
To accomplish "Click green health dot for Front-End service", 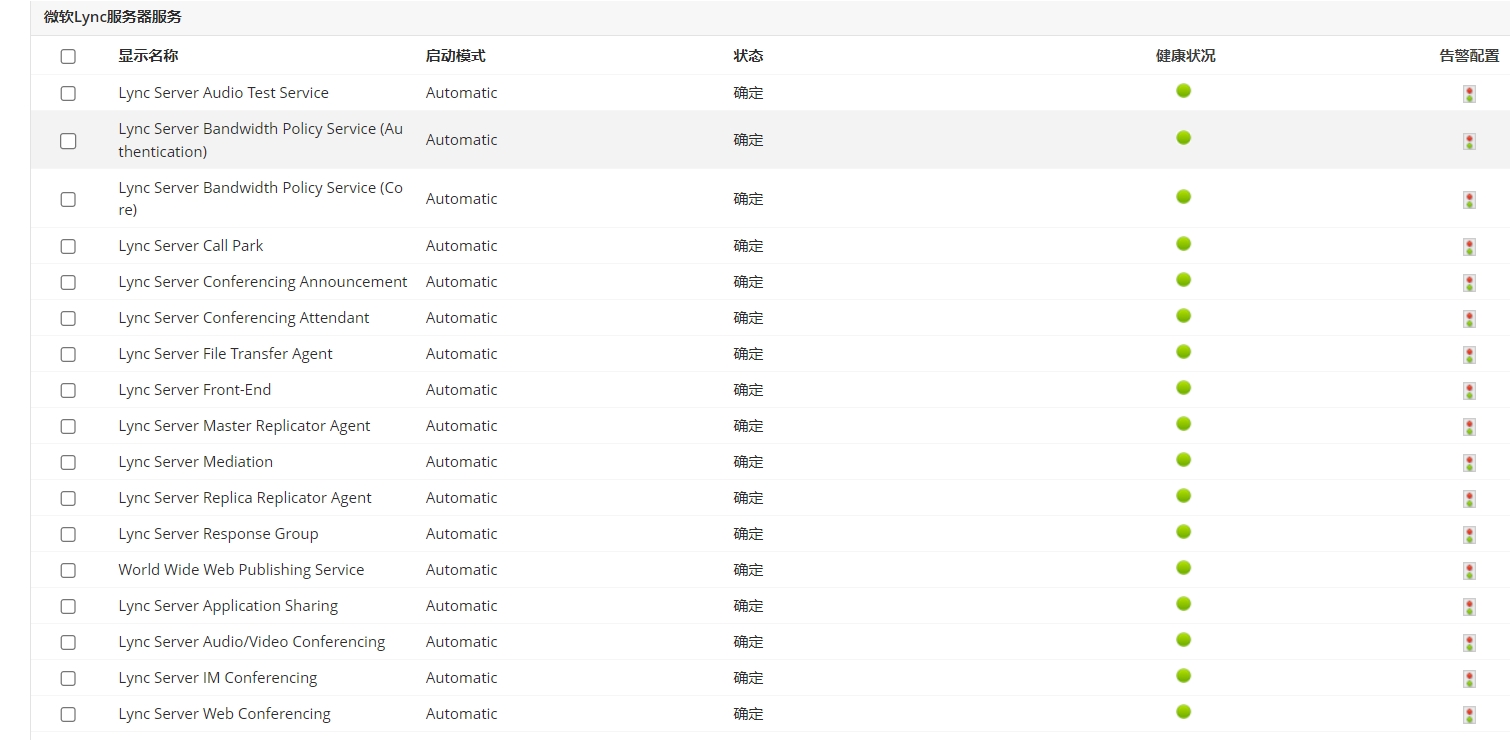I will click(x=1184, y=388).
